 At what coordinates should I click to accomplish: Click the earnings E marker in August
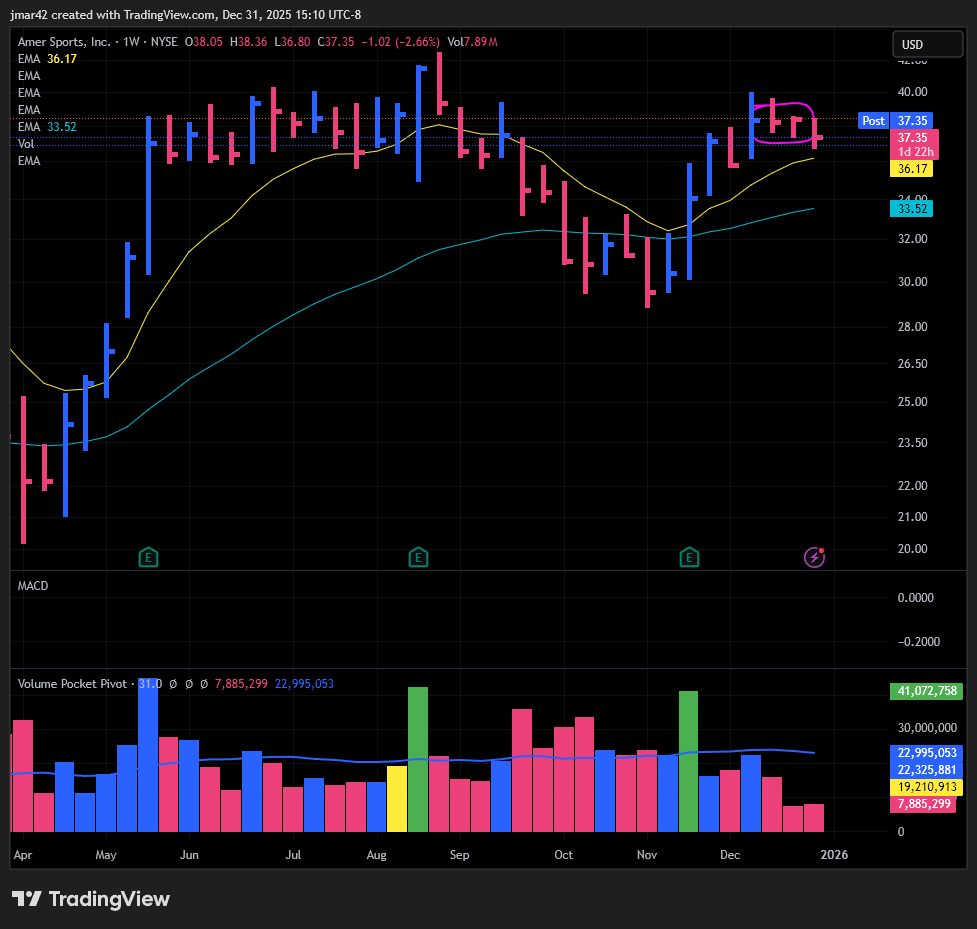pos(418,557)
